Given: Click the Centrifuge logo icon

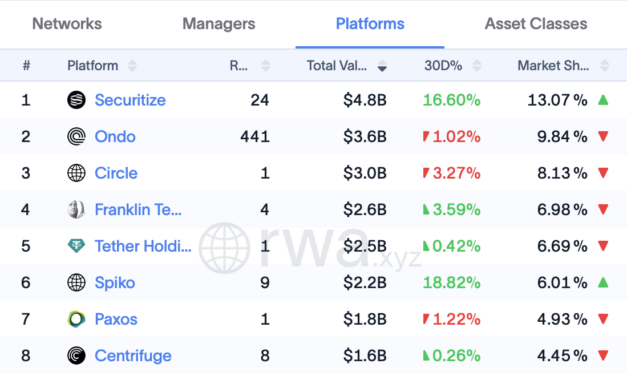Looking at the screenshot, I should point(76,356).
